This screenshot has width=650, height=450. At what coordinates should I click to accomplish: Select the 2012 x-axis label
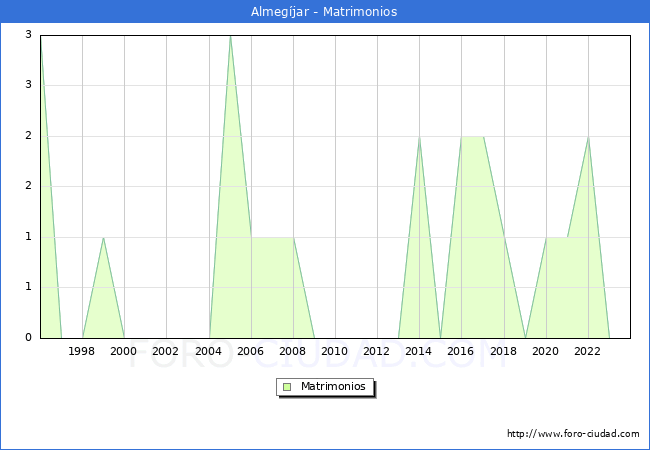point(376,351)
